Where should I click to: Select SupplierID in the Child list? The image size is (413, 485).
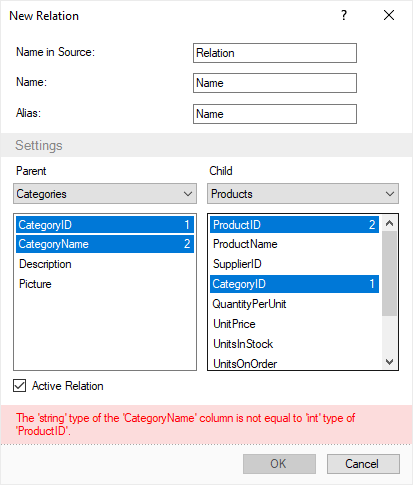[x=294, y=264]
